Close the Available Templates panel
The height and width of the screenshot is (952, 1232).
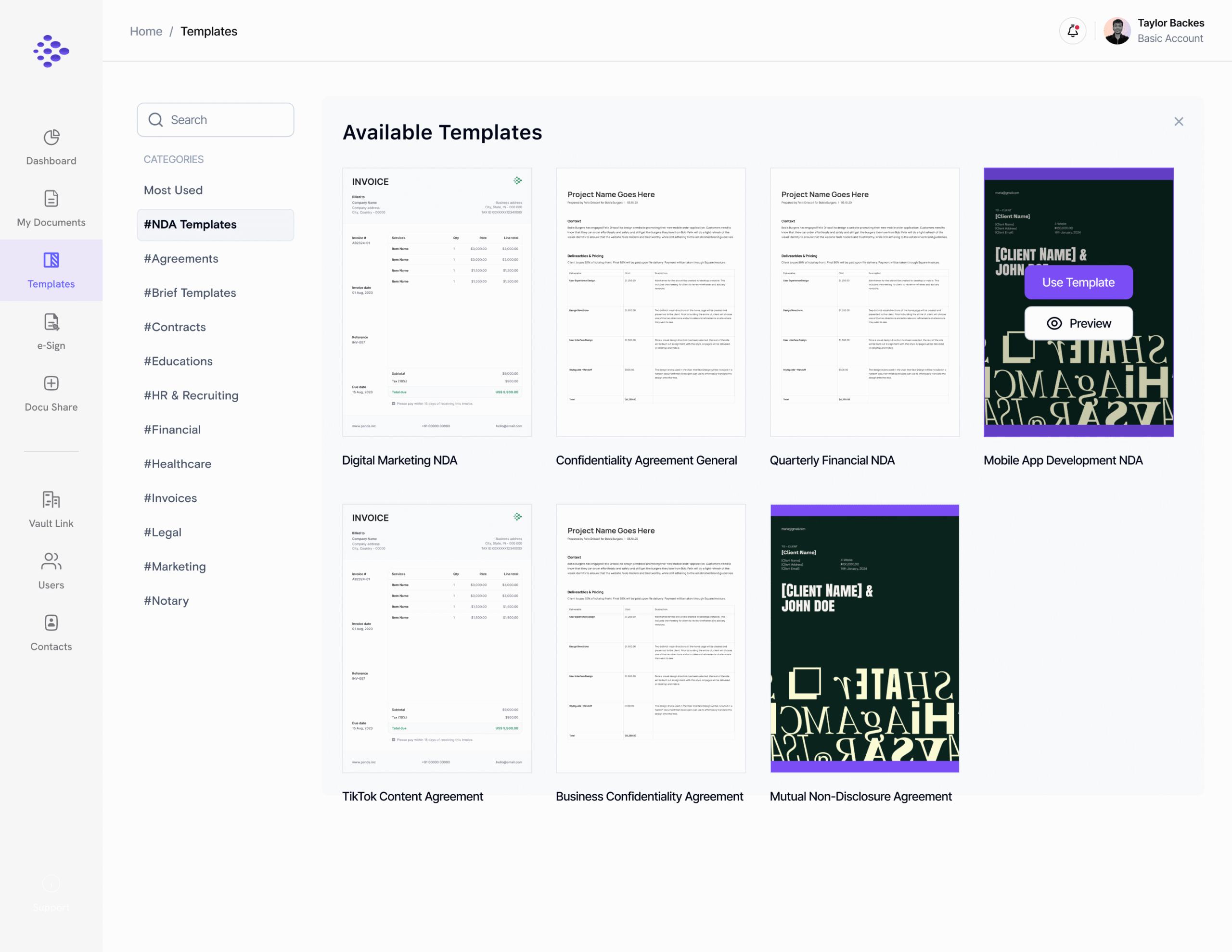pyautogui.click(x=1179, y=121)
